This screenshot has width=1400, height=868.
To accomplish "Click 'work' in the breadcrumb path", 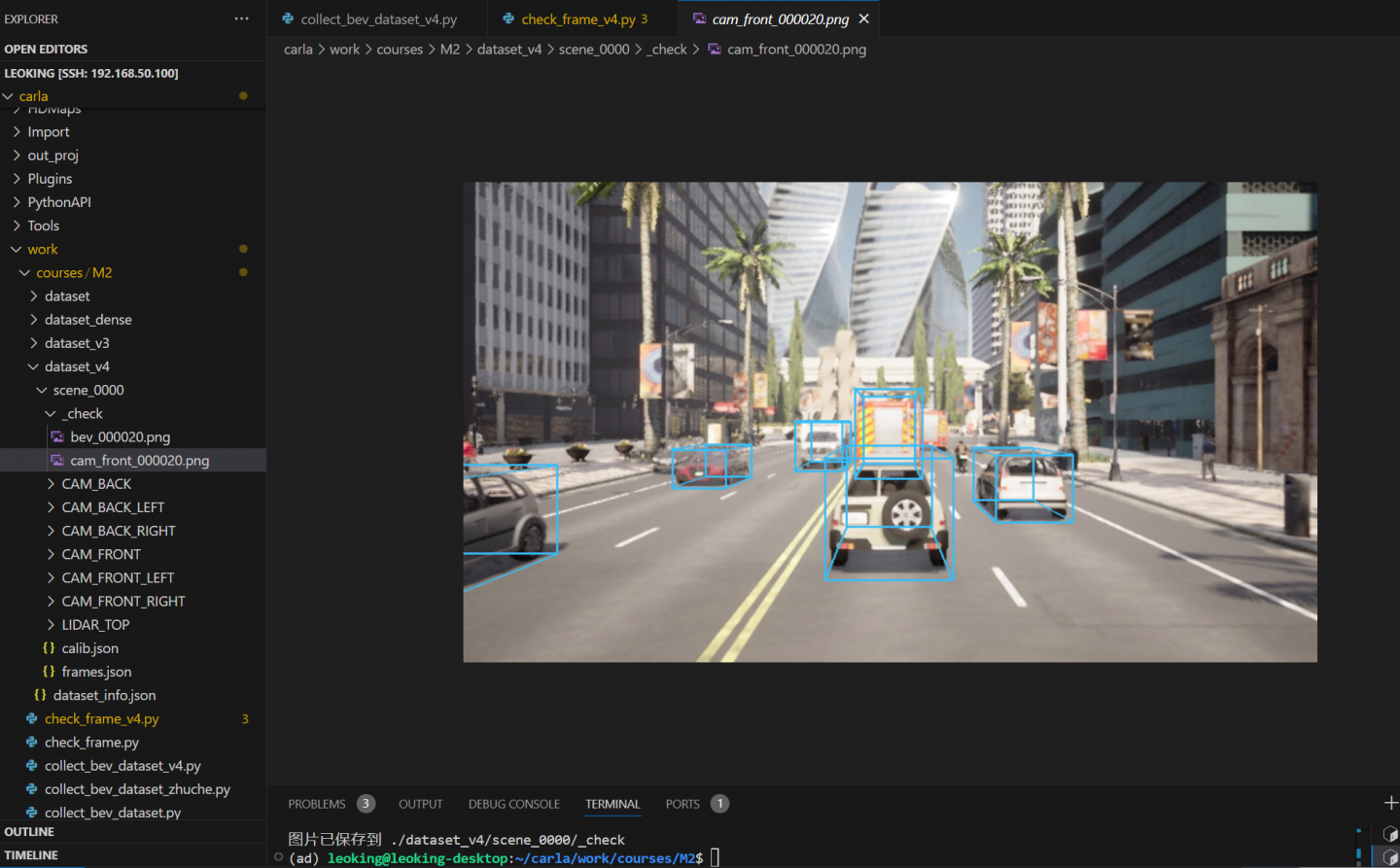I will click(344, 49).
